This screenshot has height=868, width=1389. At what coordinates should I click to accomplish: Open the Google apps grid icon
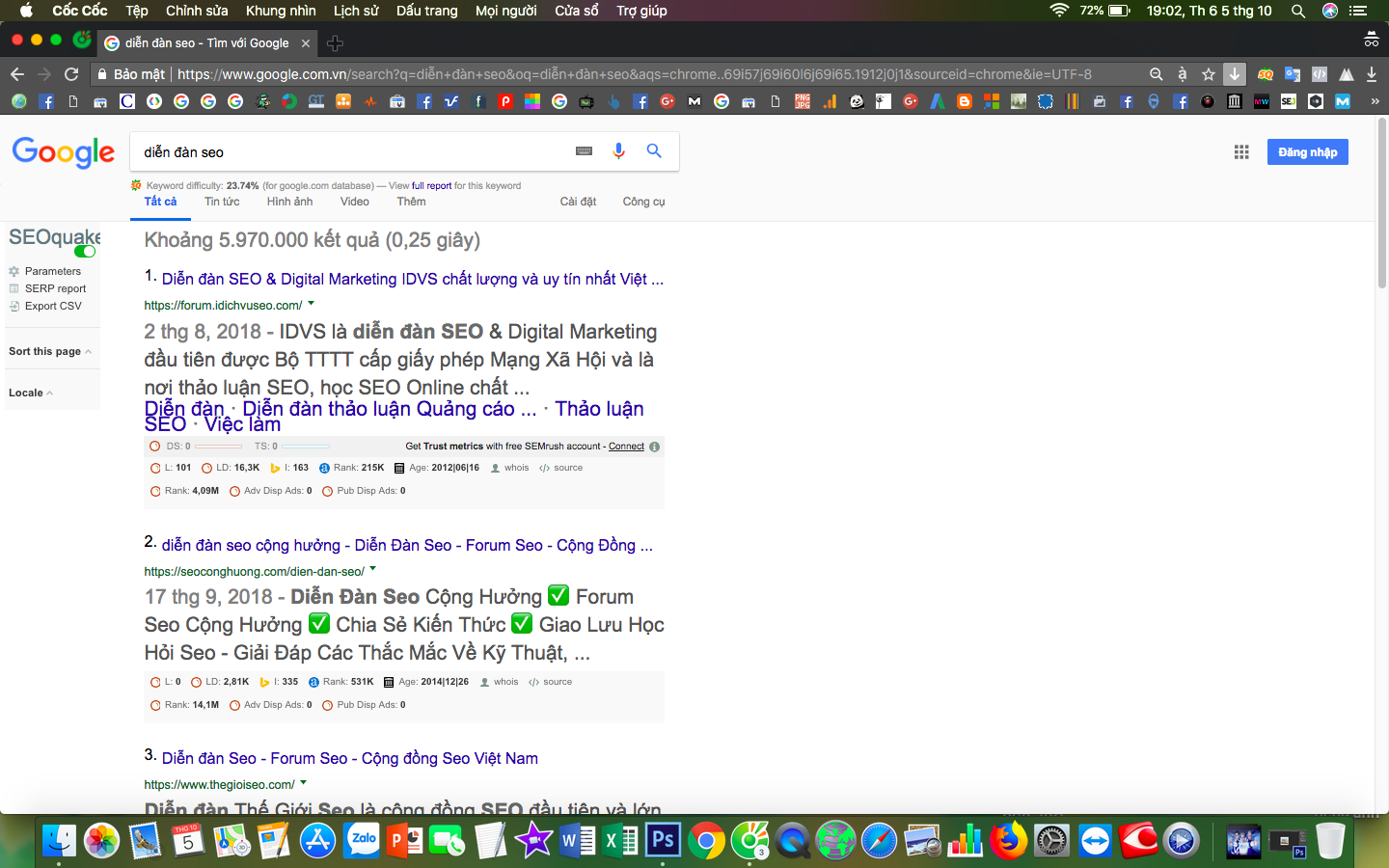coord(1241,151)
